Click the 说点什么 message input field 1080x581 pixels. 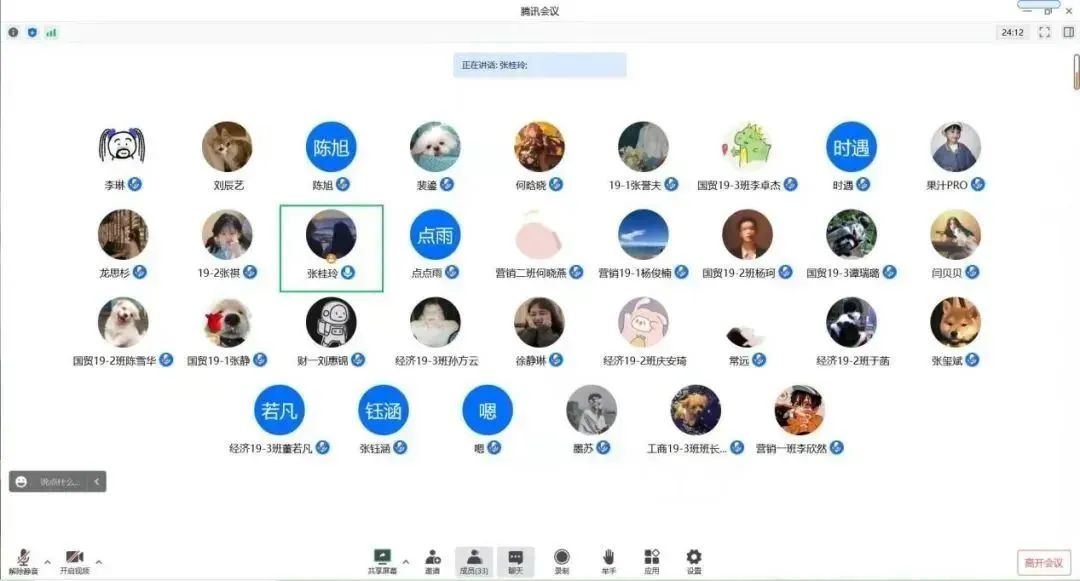(x=60, y=481)
